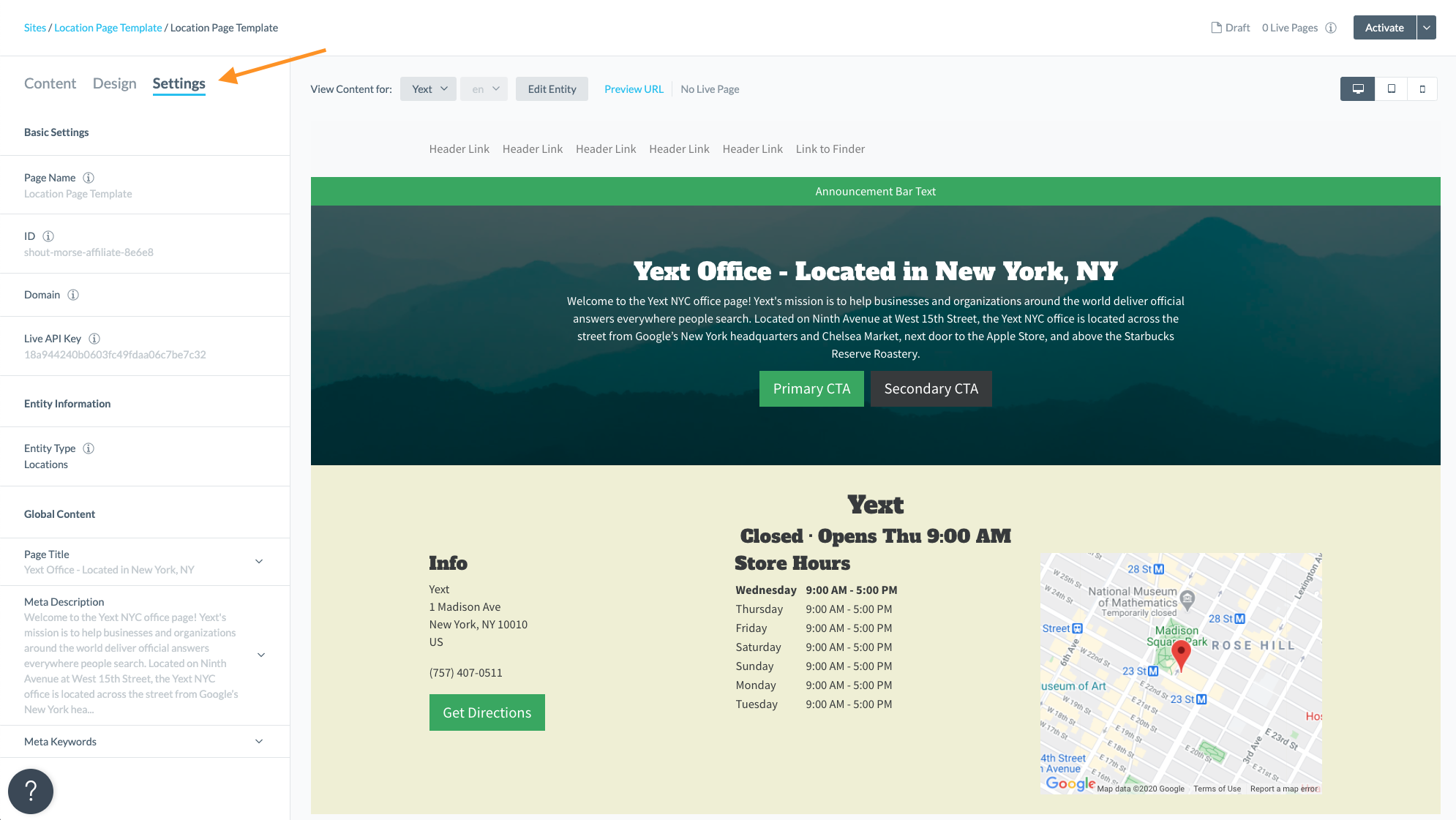1456x820 pixels.
Task: Switch to the Design tab
Action: (114, 83)
